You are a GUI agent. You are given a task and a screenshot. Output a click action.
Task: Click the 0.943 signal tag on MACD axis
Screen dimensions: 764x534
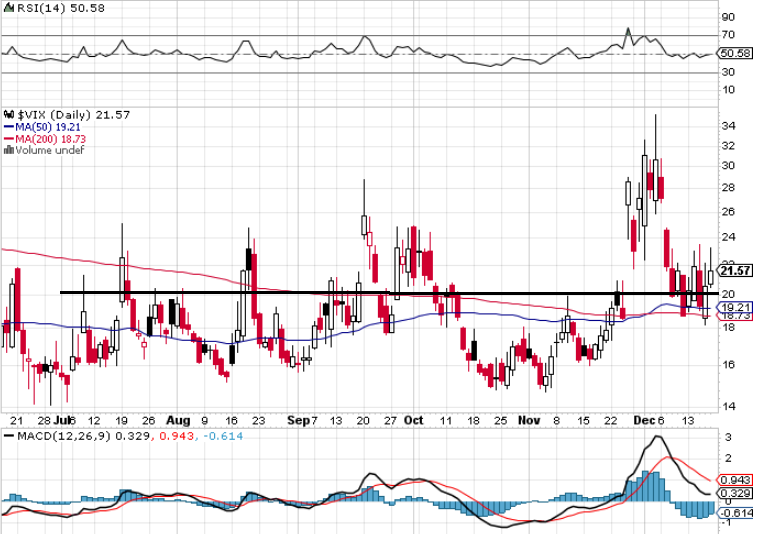click(x=736, y=480)
